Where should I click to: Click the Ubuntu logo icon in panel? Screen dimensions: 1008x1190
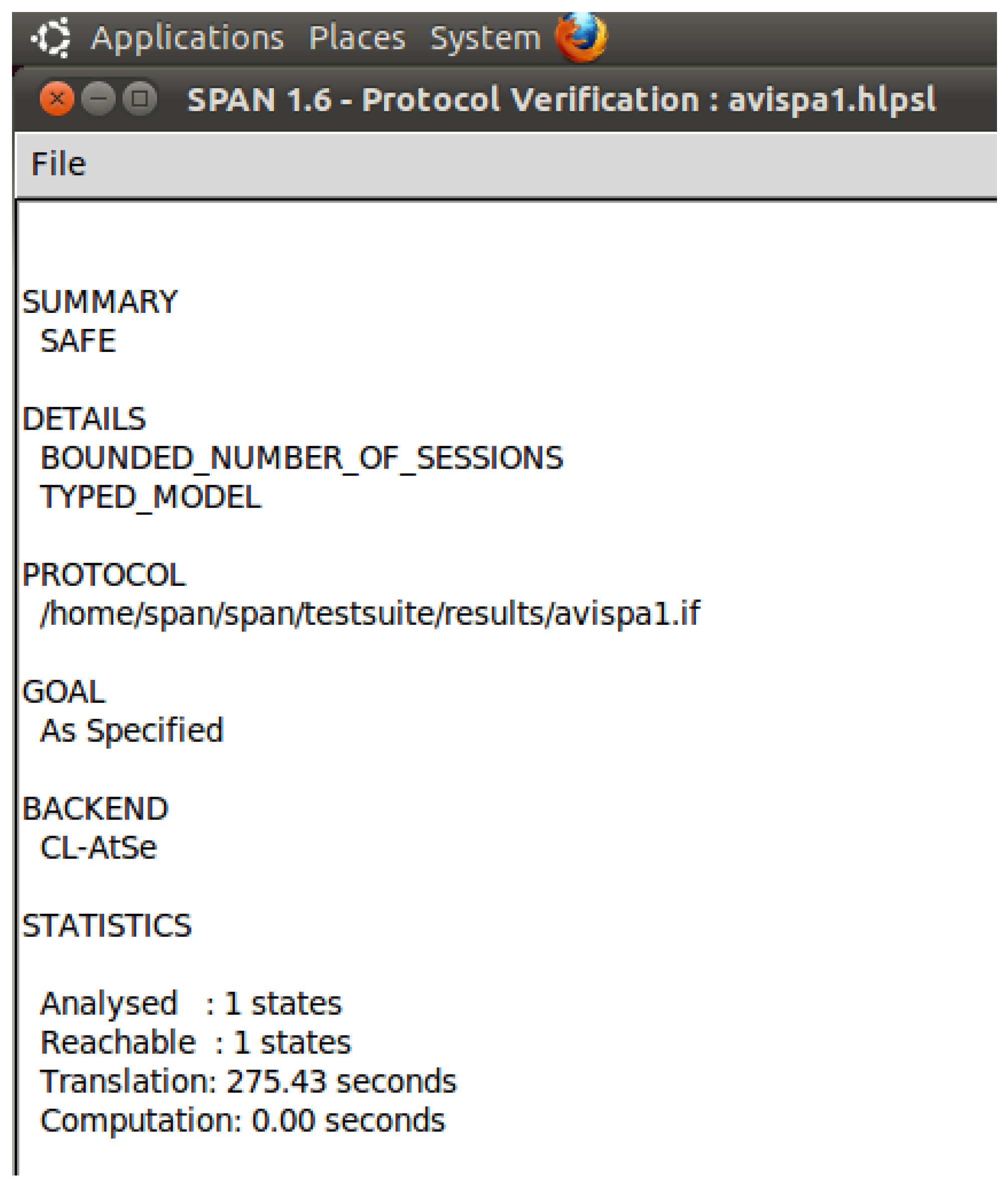pyautogui.click(x=51, y=38)
